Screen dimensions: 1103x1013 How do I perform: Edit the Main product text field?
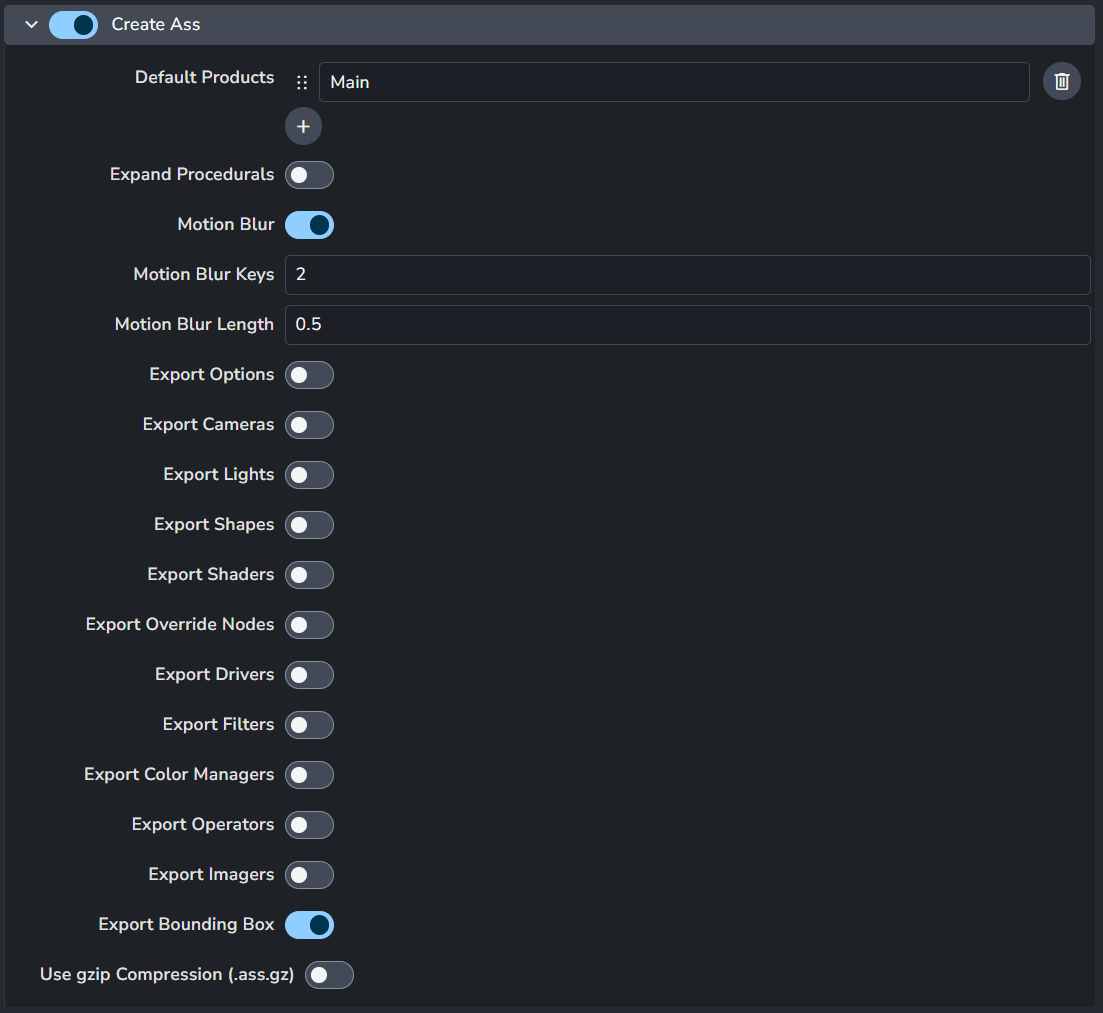click(673, 82)
